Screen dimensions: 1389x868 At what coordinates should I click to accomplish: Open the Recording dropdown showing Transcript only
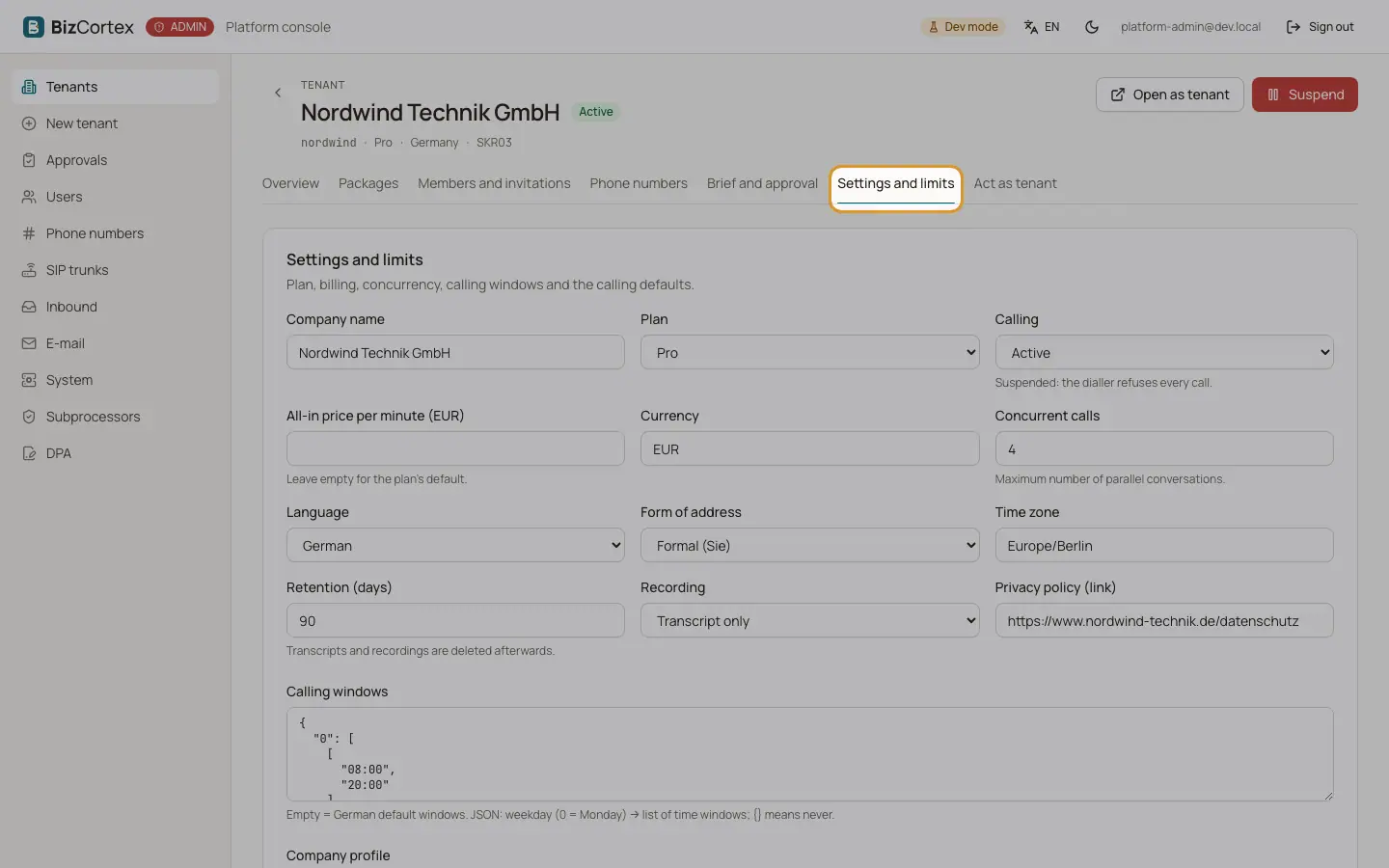(x=809, y=620)
